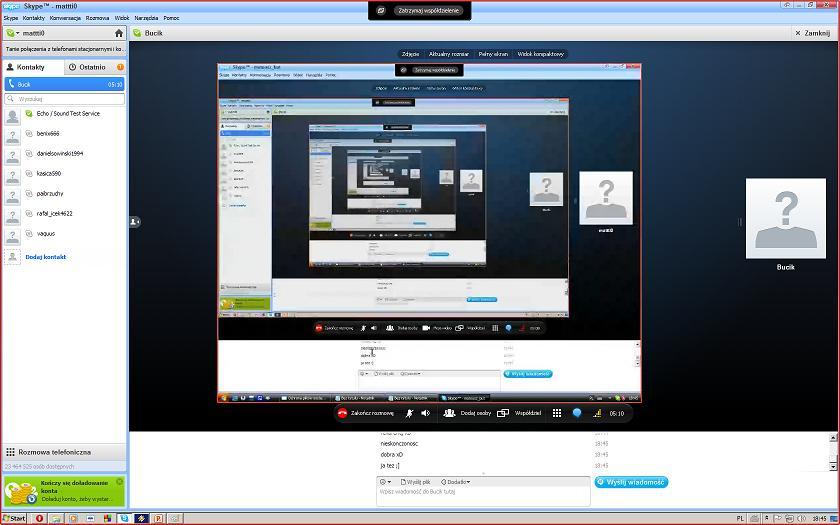Click the "nieskonczonosc" message in main chat
840x525 pixels.
(x=399, y=444)
